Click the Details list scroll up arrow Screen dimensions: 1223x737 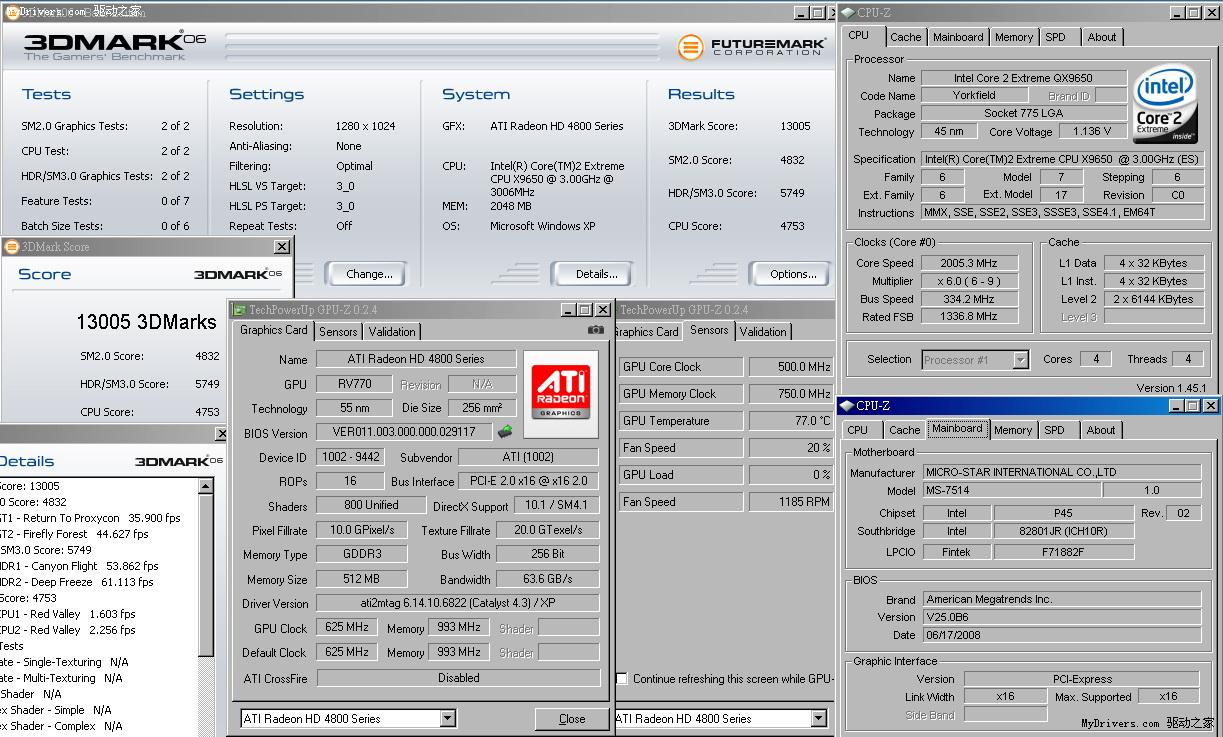point(206,487)
